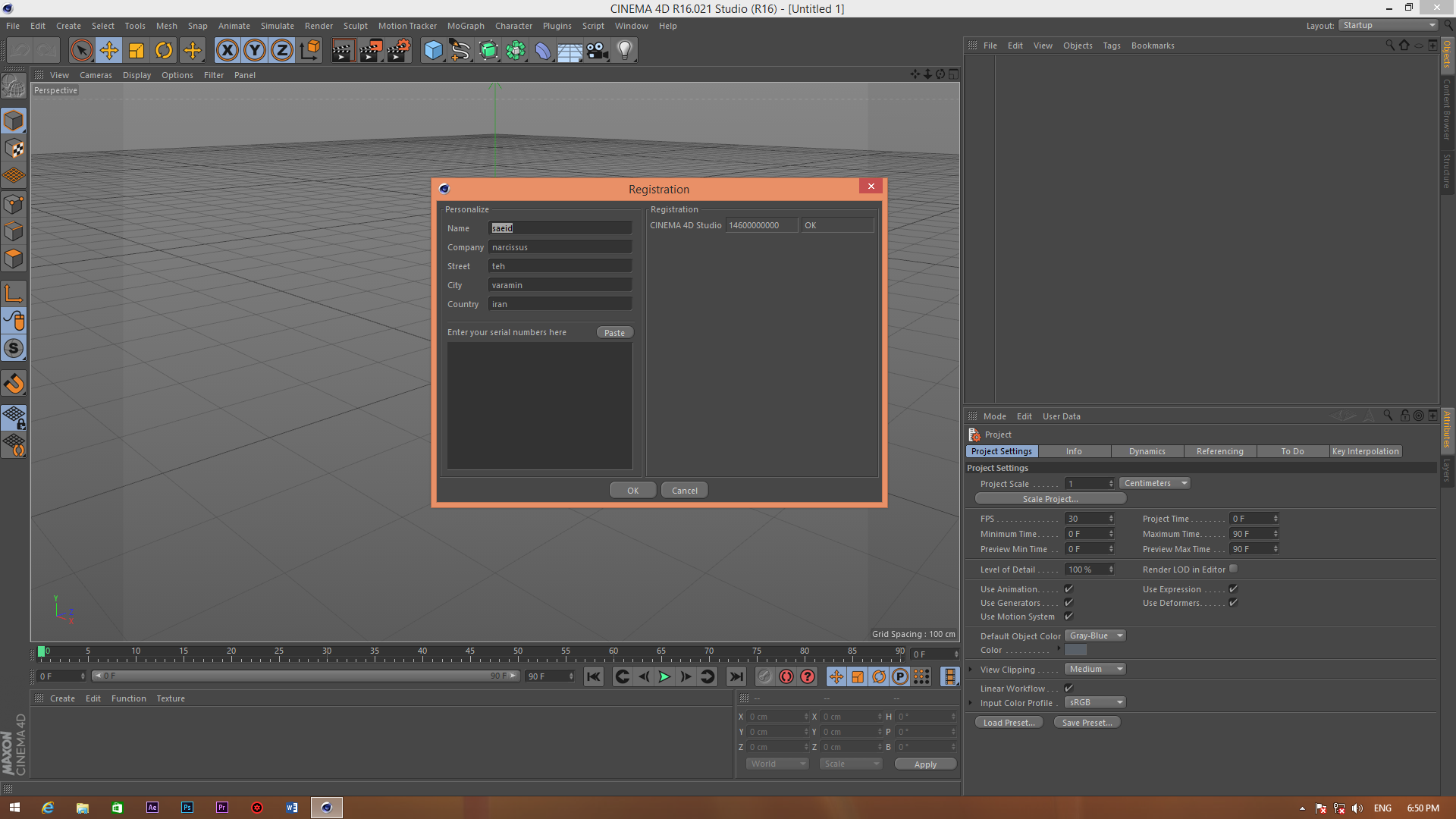Open Edit Render Settings icon
The image size is (1456, 819).
tap(399, 51)
